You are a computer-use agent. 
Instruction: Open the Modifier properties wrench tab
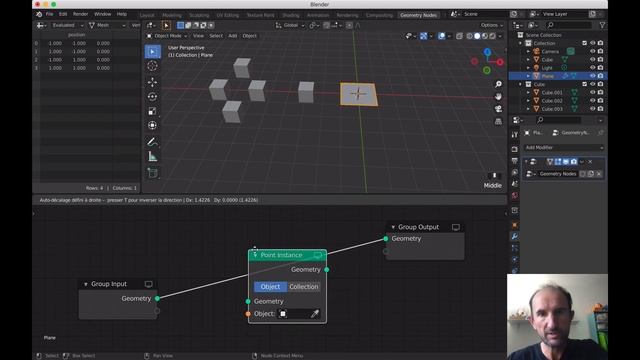pos(515,236)
